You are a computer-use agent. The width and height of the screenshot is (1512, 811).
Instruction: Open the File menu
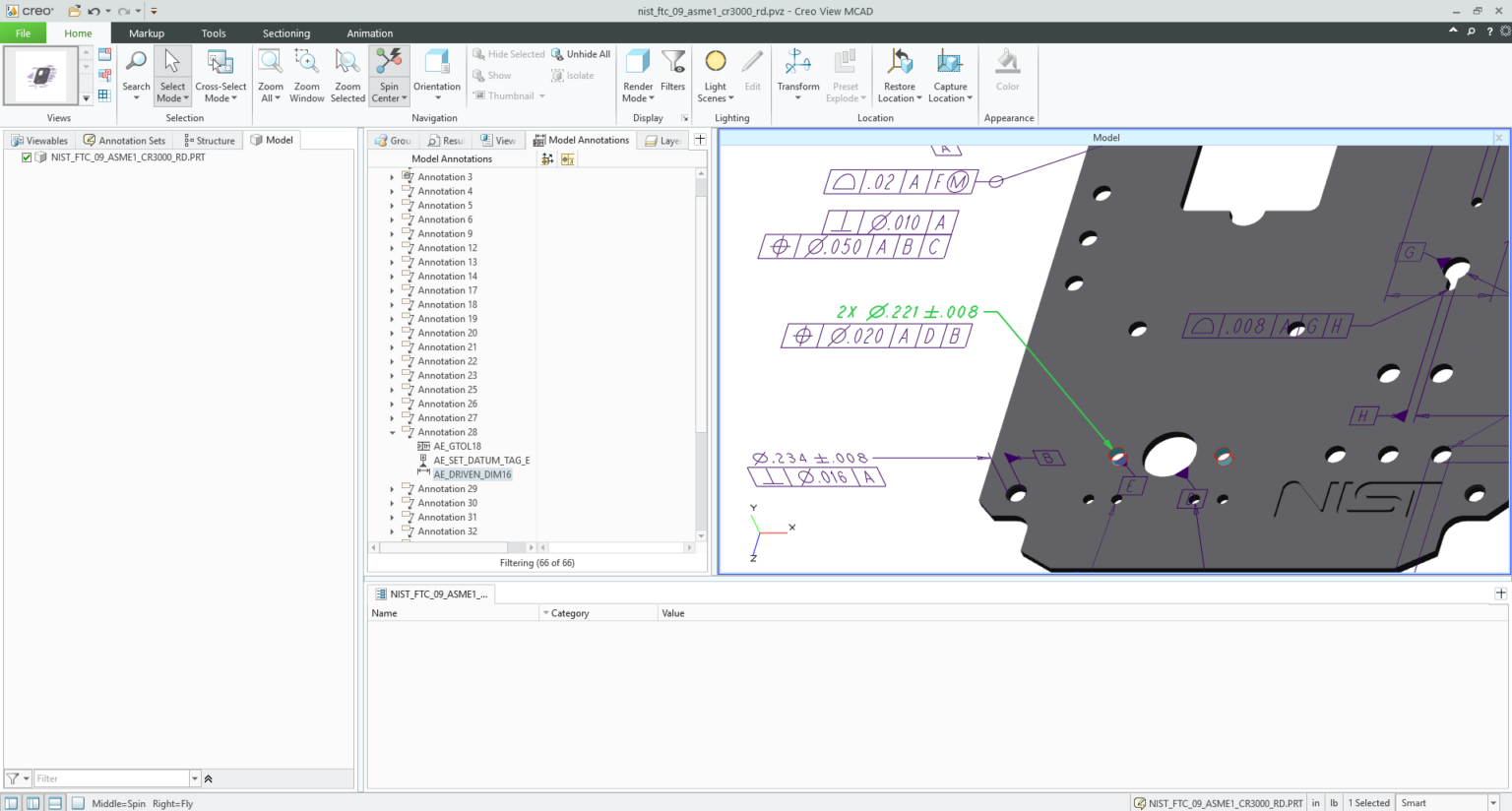click(x=23, y=33)
